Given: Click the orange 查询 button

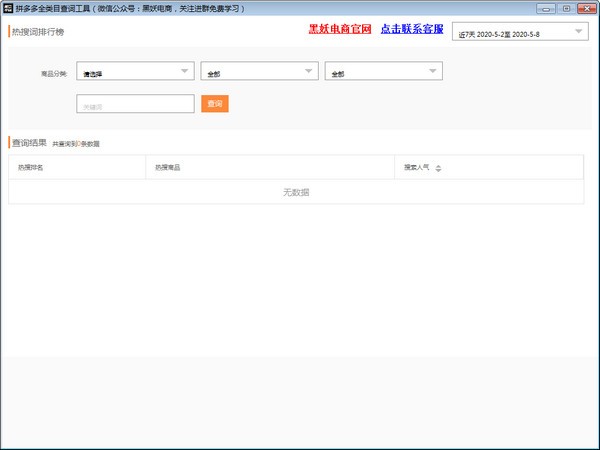Looking at the screenshot, I should click(x=214, y=103).
